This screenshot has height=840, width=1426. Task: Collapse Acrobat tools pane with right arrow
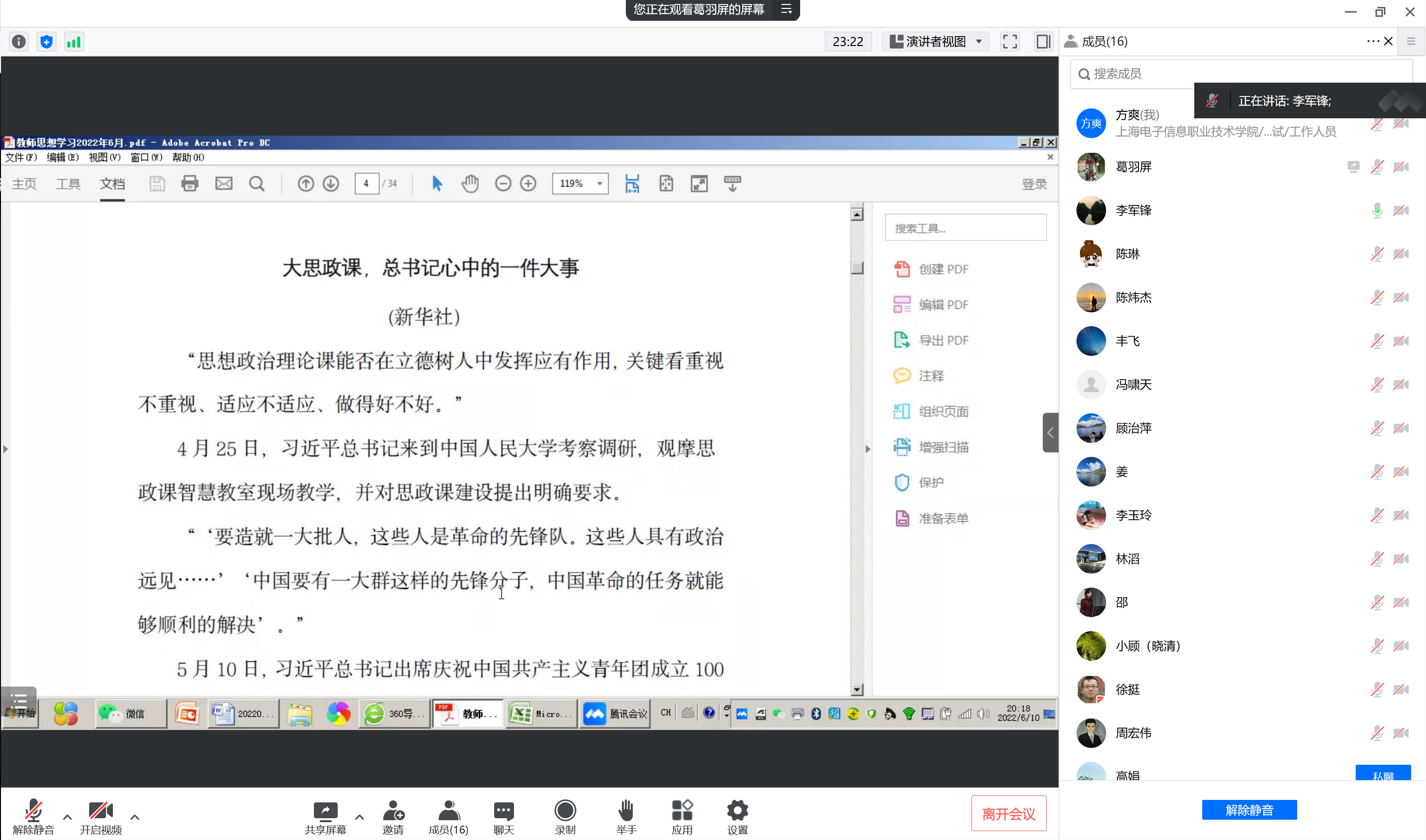pos(867,449)
